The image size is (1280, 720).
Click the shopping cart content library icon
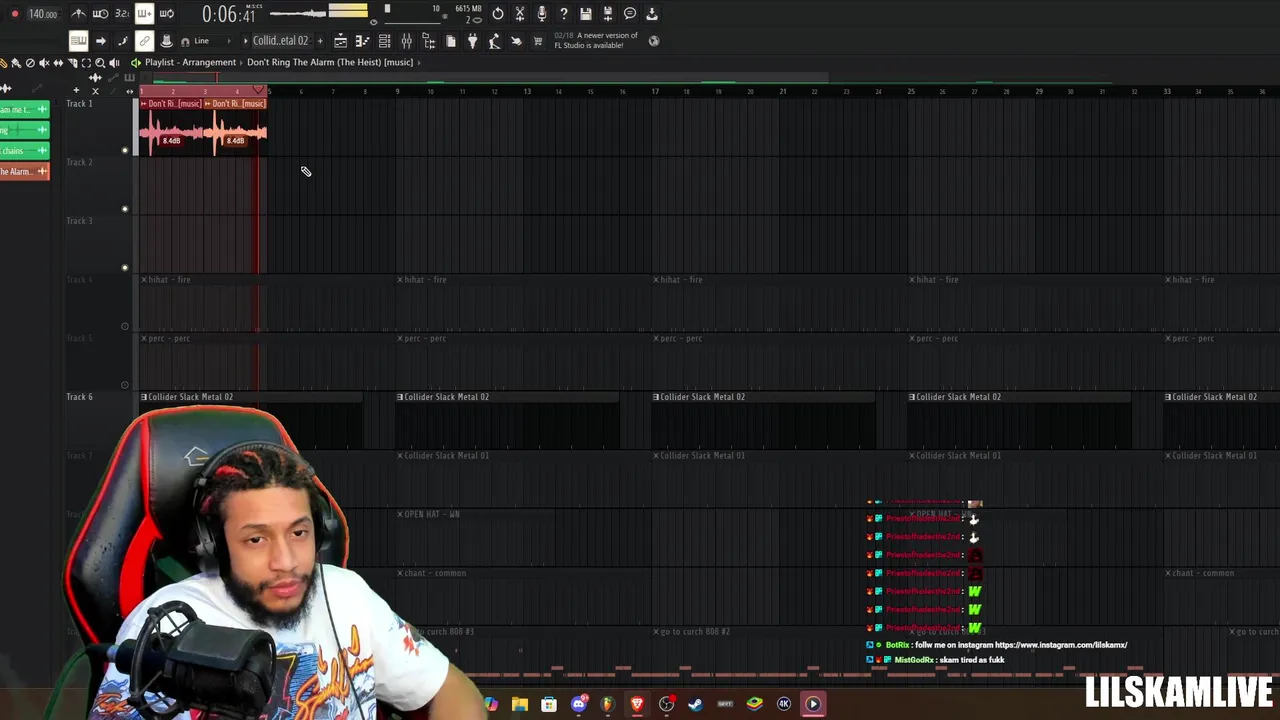(538, 41)
